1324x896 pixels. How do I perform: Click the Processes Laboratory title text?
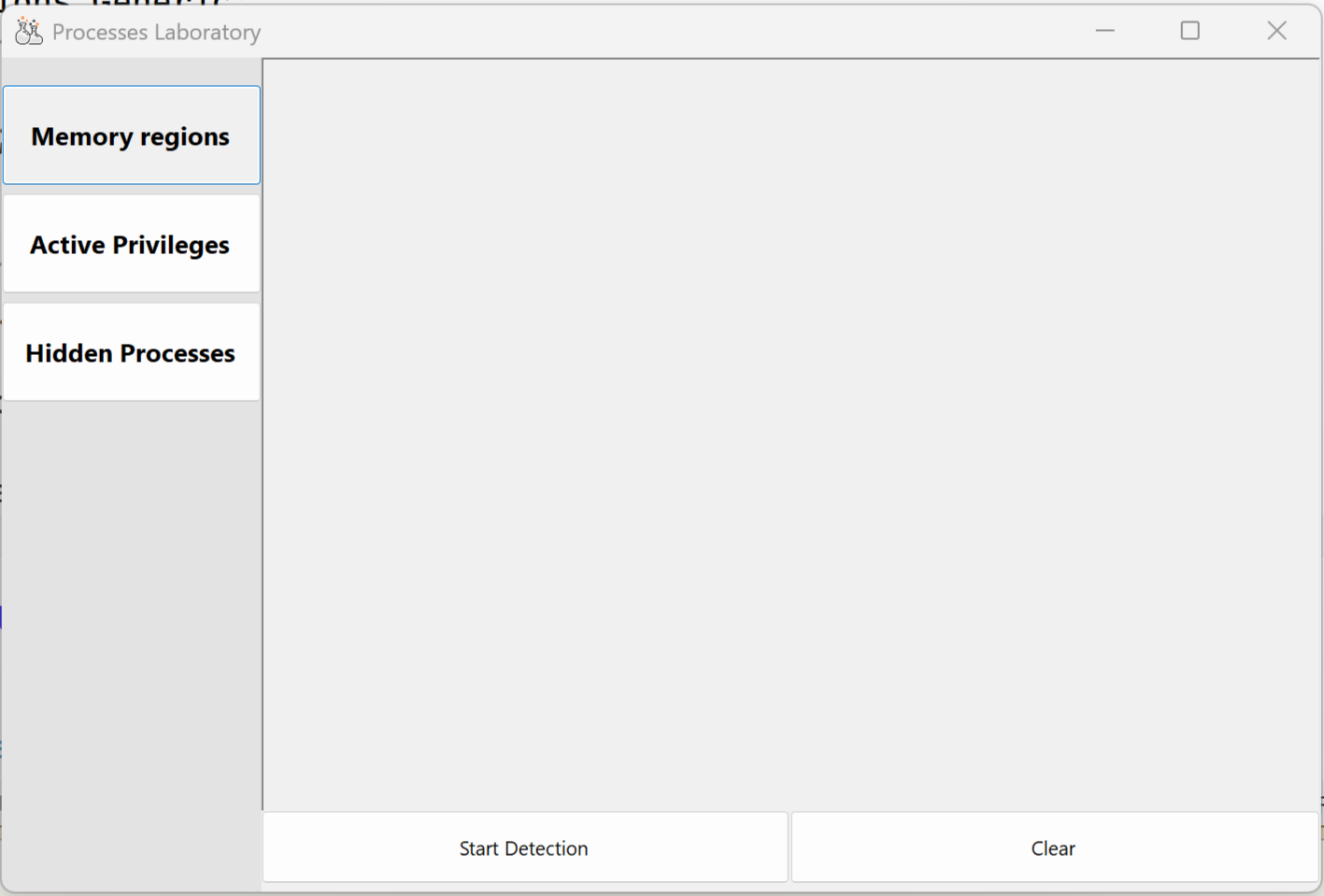click(x=155, y=31)
